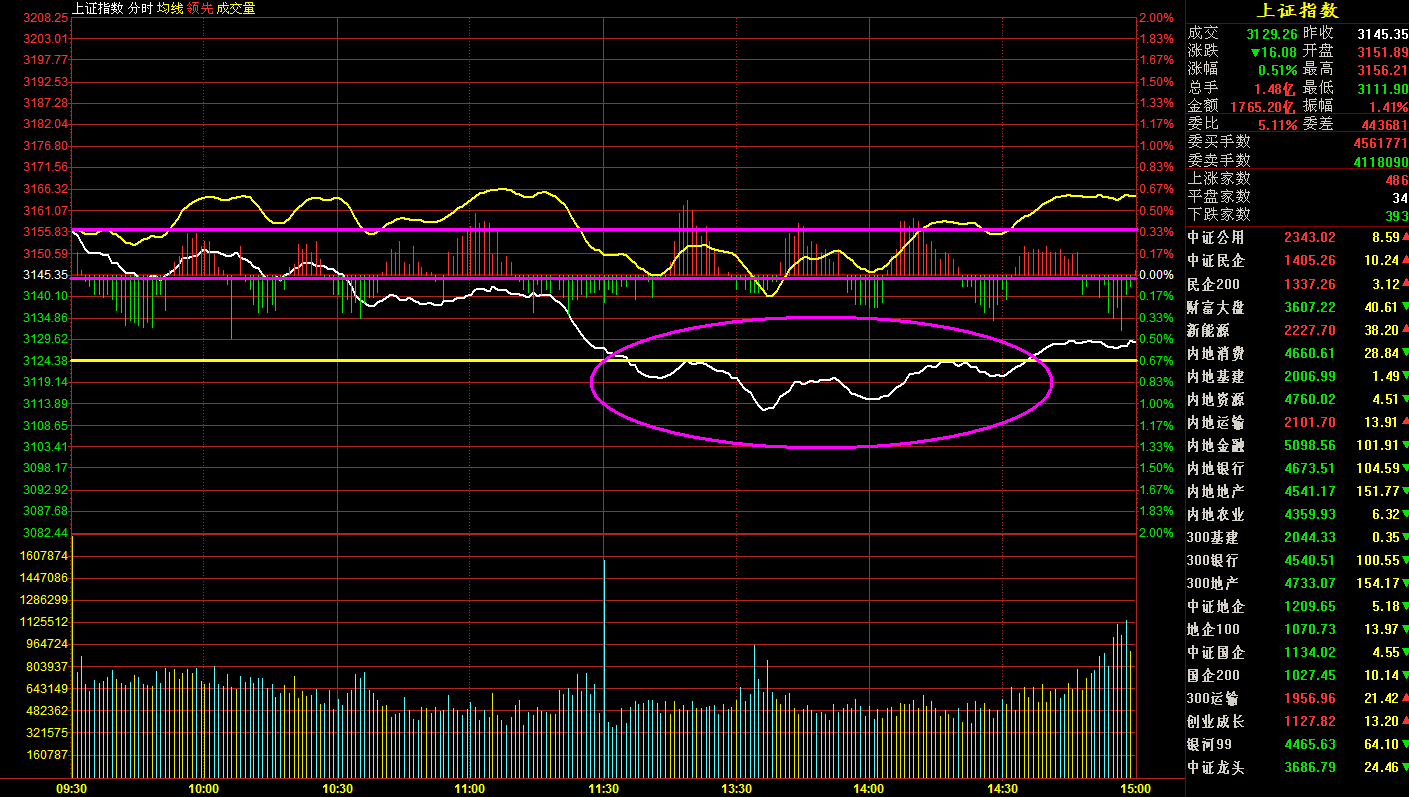The image size is (1409, 797).
Task: Select the 领先 legend label above chart
Action: [200, 8]
